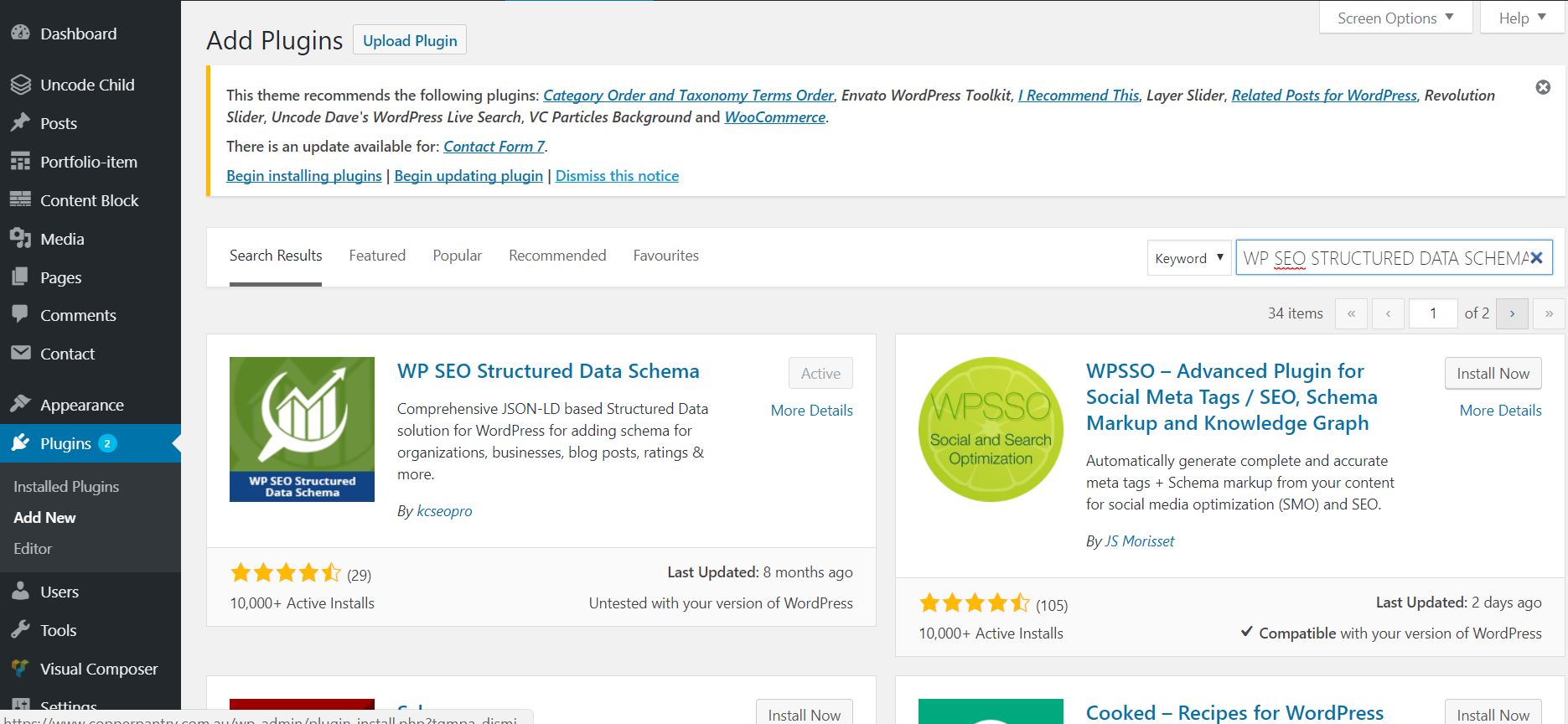This screenshot has width=1568, height=724.
Task: Expand the Help panel
Action: (x=1523, y=18)
